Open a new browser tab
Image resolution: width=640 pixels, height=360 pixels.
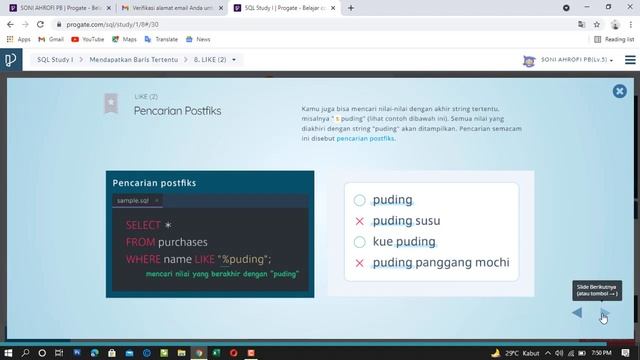pyautogui.click(x=351, y=8)
